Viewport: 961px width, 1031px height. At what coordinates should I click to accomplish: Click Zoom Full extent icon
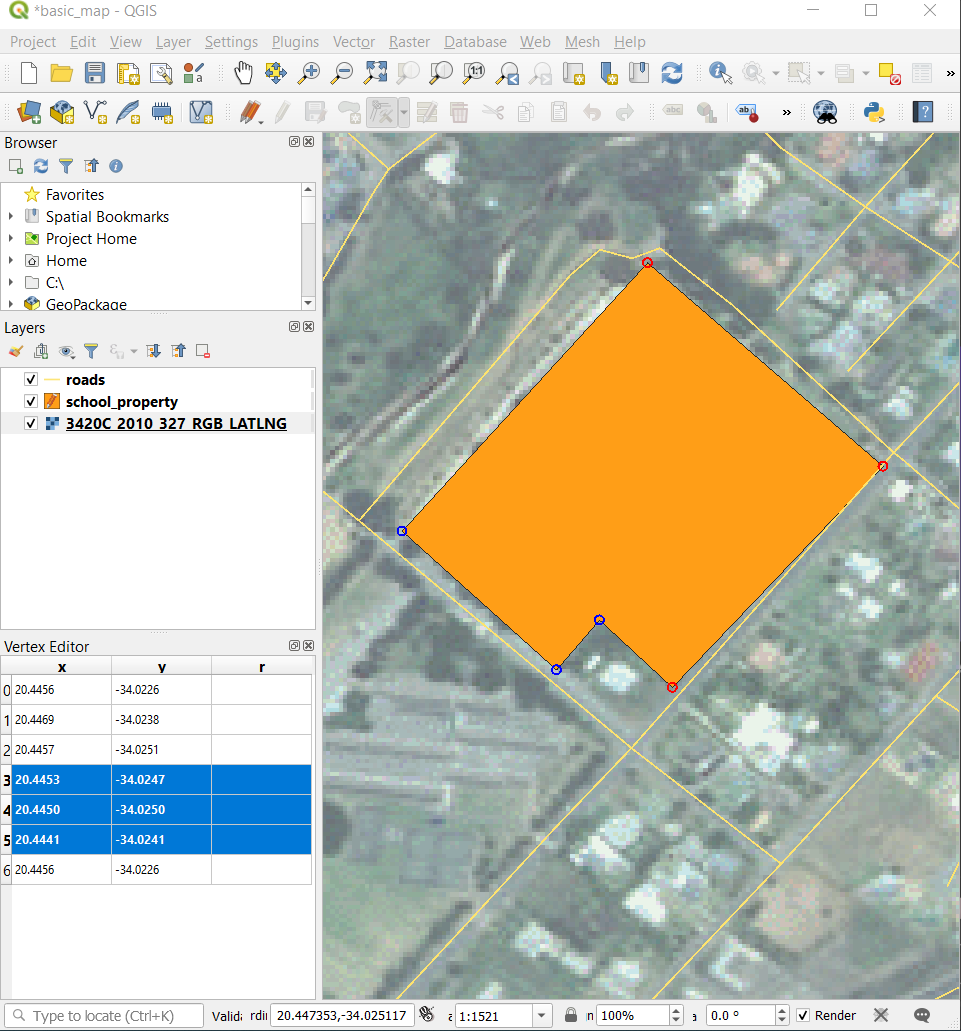click(x=376, y=73)
